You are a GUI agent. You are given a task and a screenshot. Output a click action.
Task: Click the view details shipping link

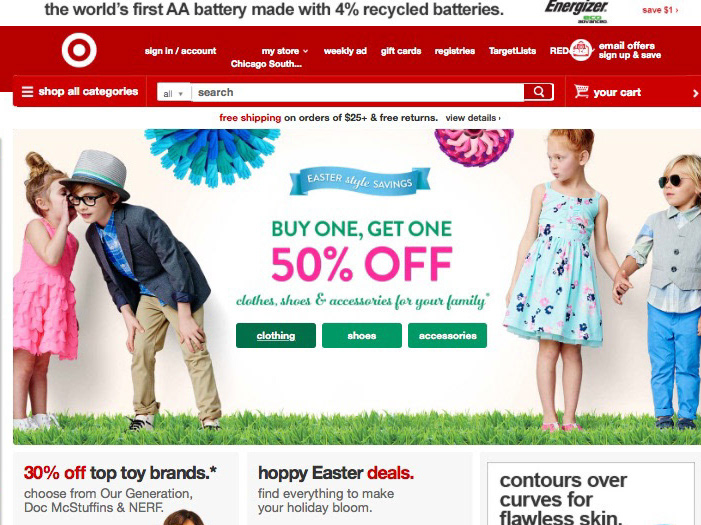point(473,118)
